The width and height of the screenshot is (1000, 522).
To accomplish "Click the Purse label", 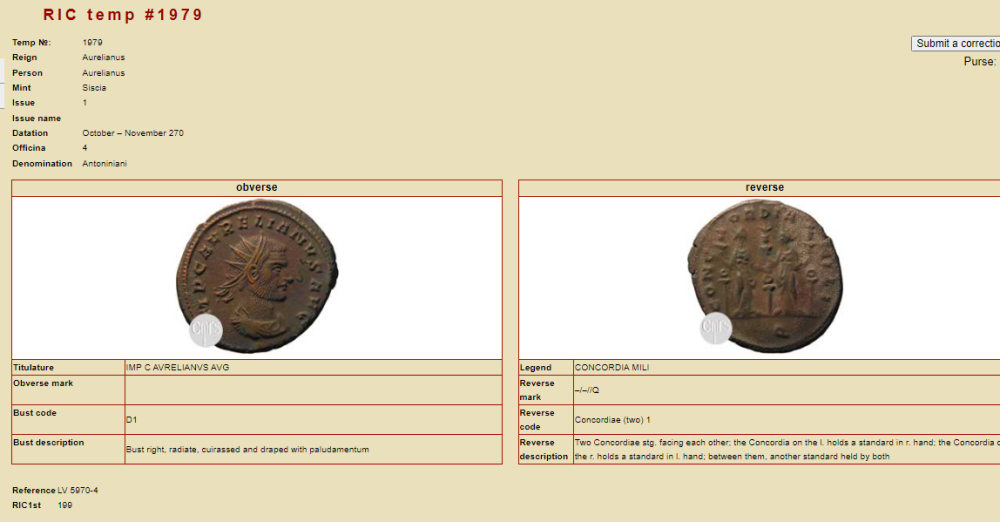I will pyautogui.click(x=979, y=62).
